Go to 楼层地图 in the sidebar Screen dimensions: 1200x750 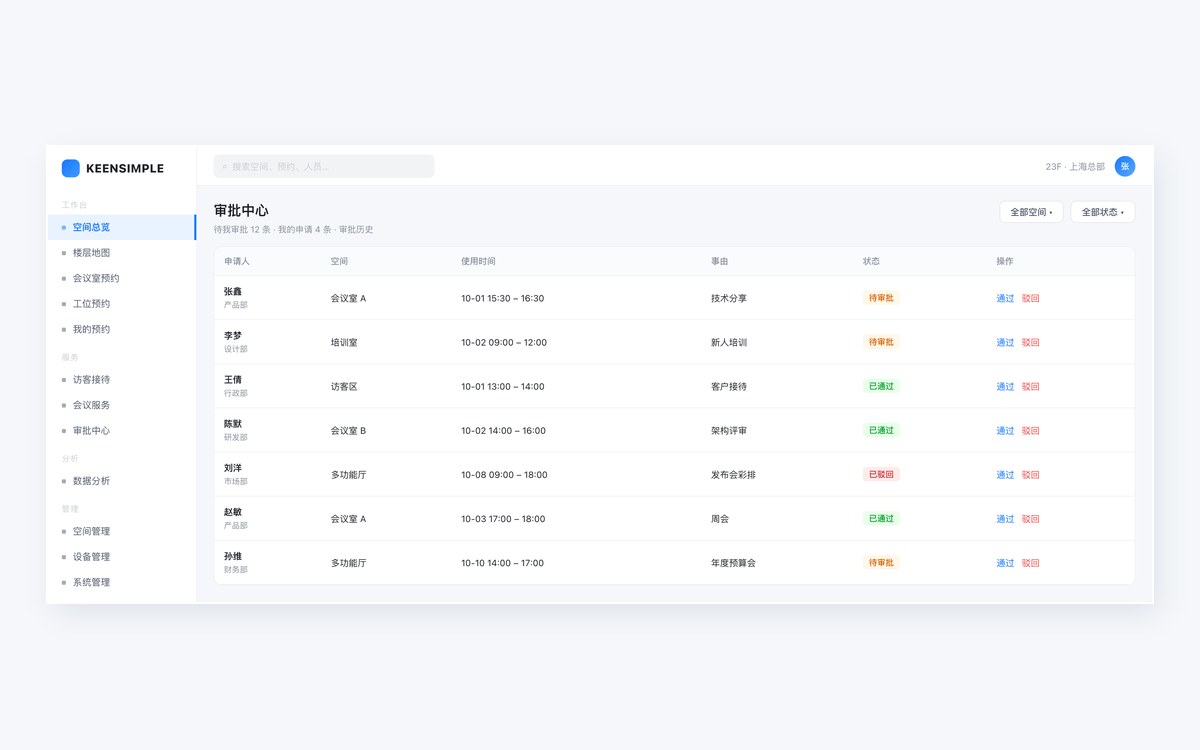tap(121, 253)
